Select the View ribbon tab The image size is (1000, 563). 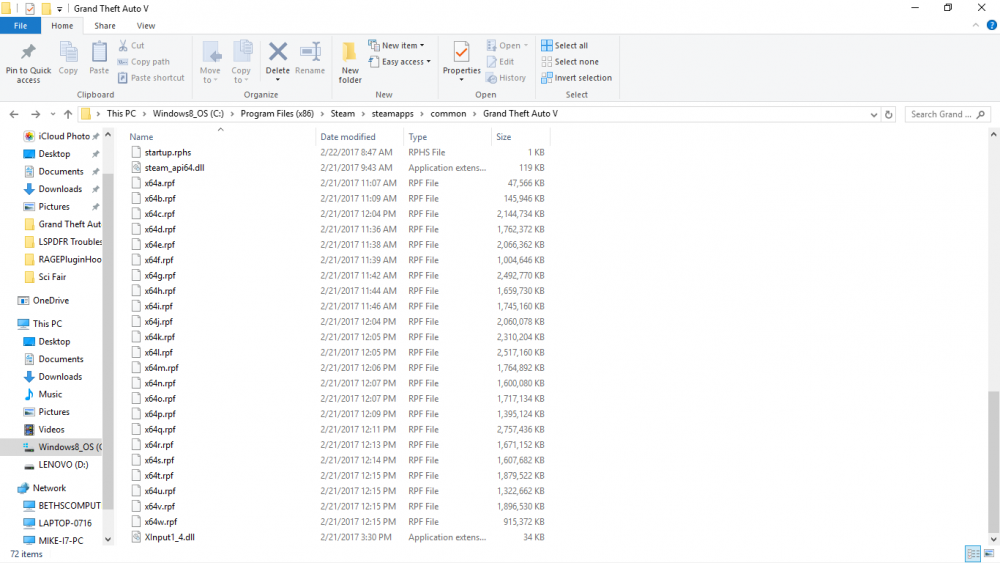145,26
